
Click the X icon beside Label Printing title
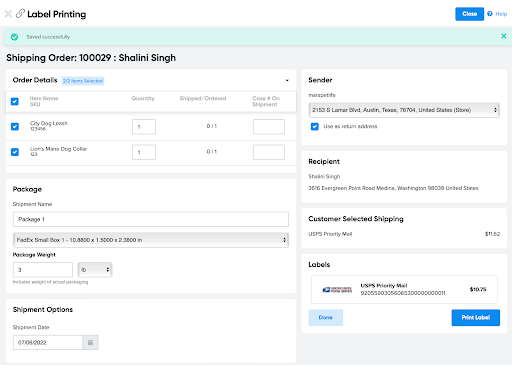click(x=8, y=14)
